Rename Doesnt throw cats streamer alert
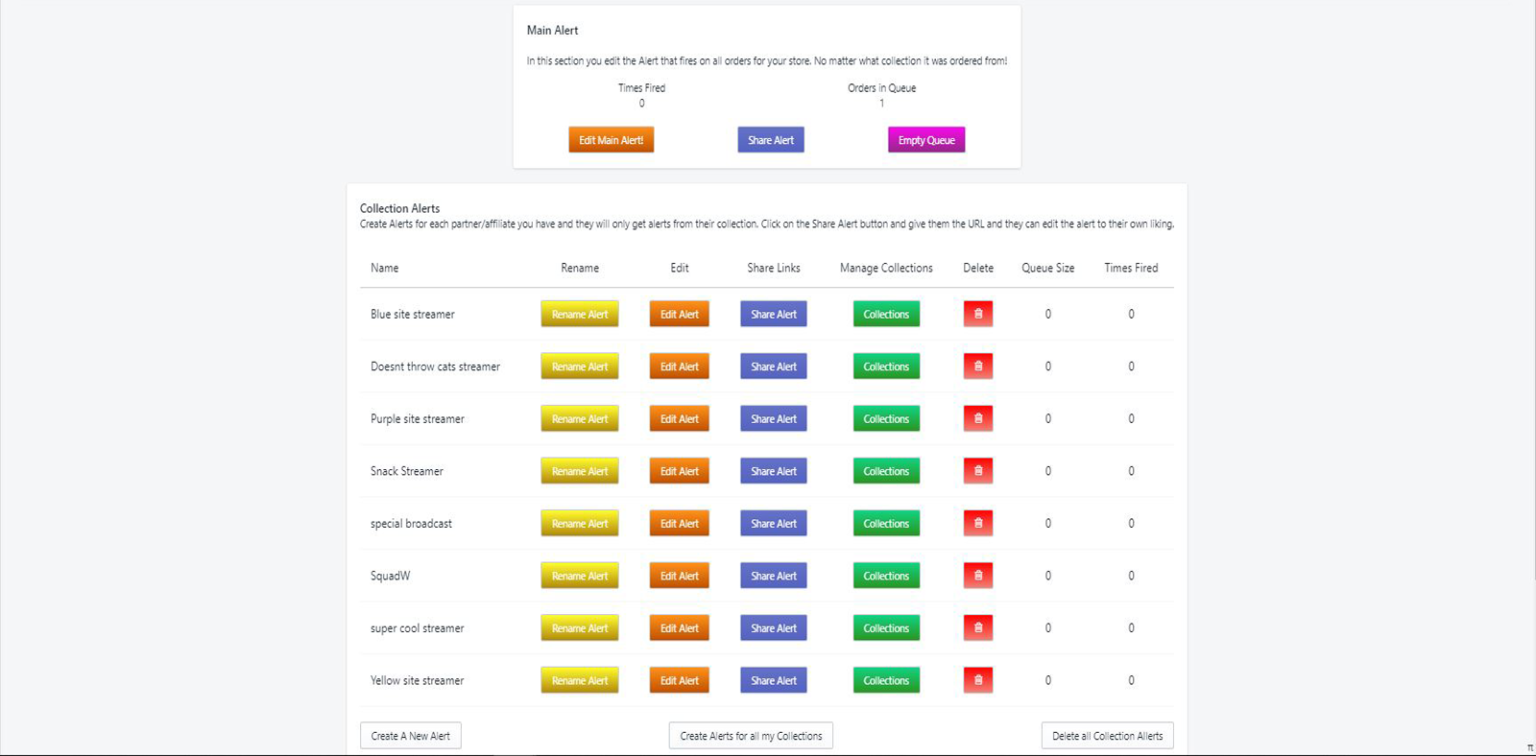This screenshot has width=1536, height=756. 580,366
